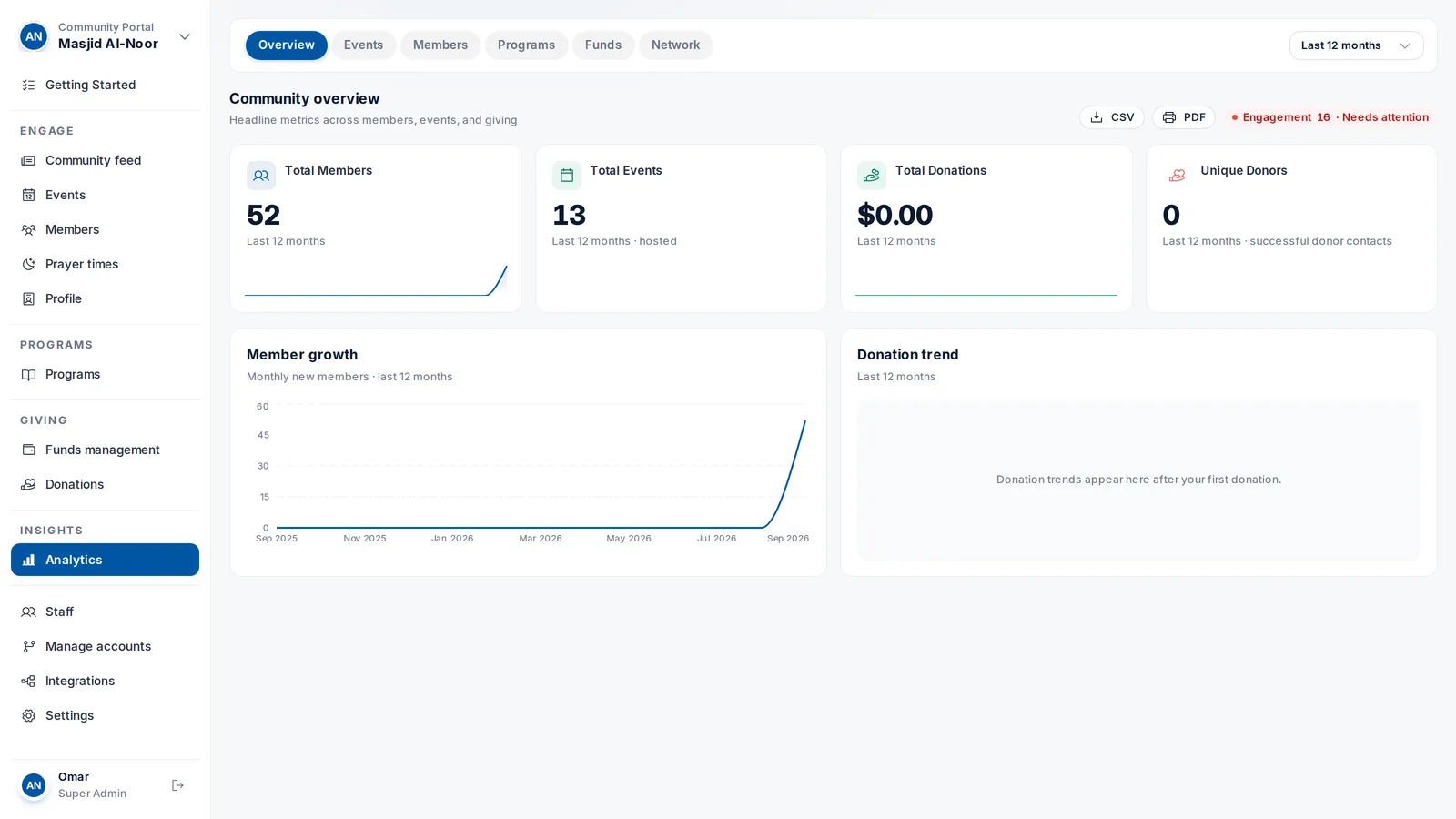Click the Manage accounts branch icon
Viewport: 1456px width, 819px height.
(28, 646)
